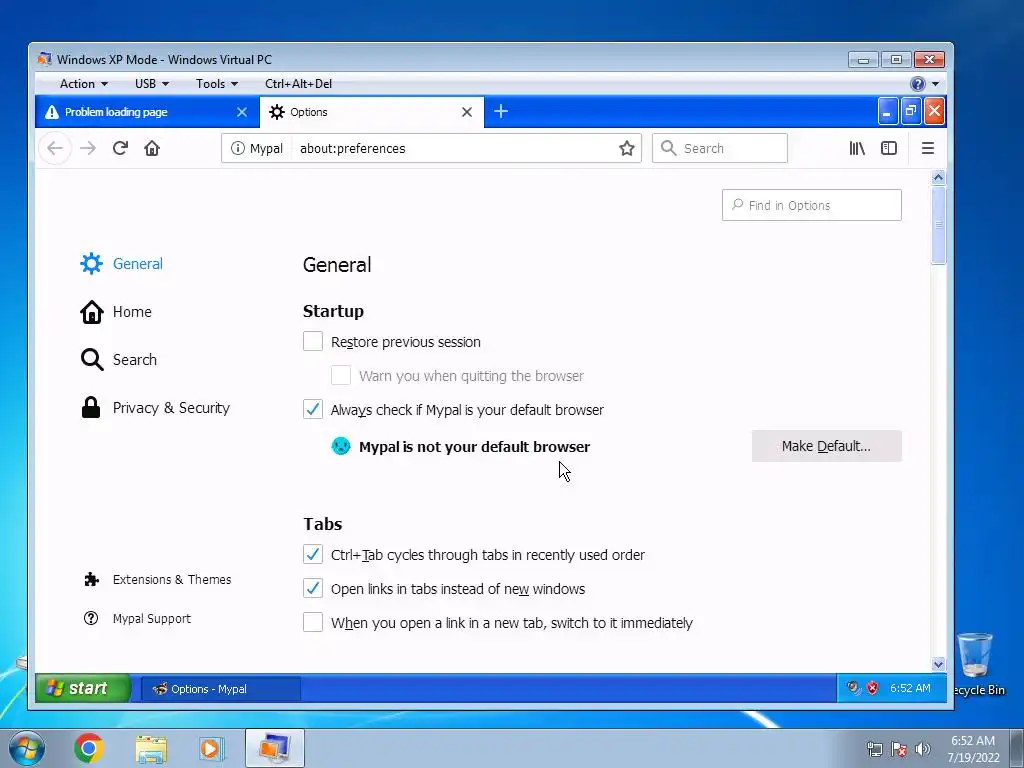Click the Action Center flag tray icon
The width and height of the screenshot is (1024, 768).
(x=899, y=749)
